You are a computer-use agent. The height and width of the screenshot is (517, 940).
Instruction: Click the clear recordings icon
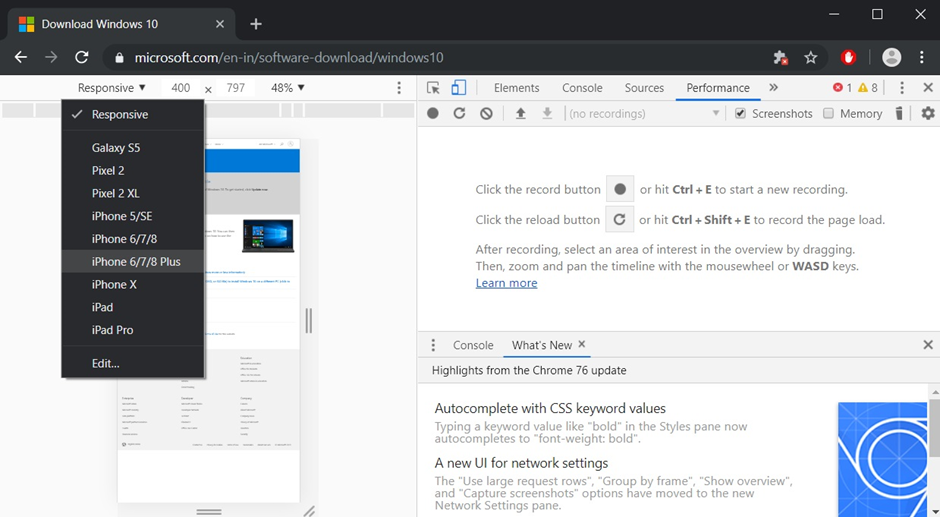(x=486, y=114)
